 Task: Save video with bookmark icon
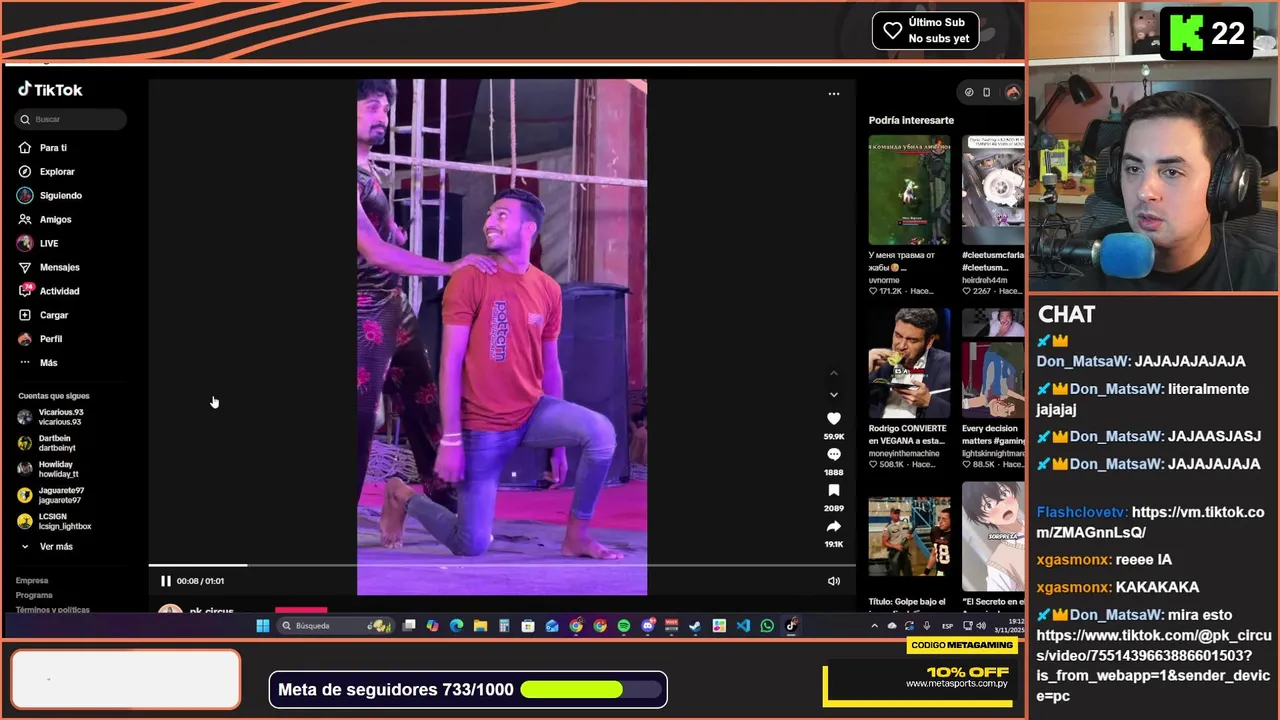[x=834, y=491]
